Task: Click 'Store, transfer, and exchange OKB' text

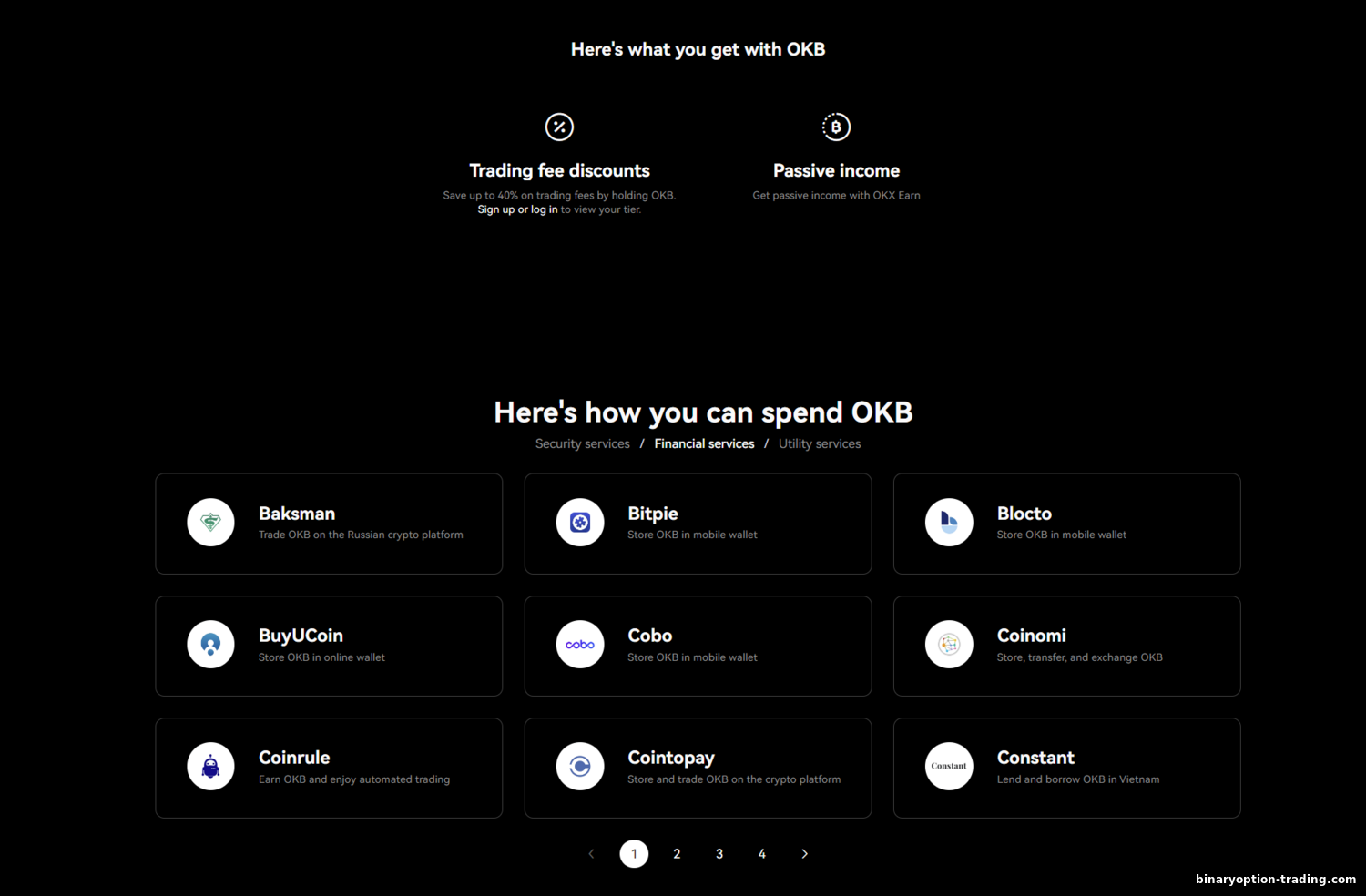Action: coord(1080,657)
